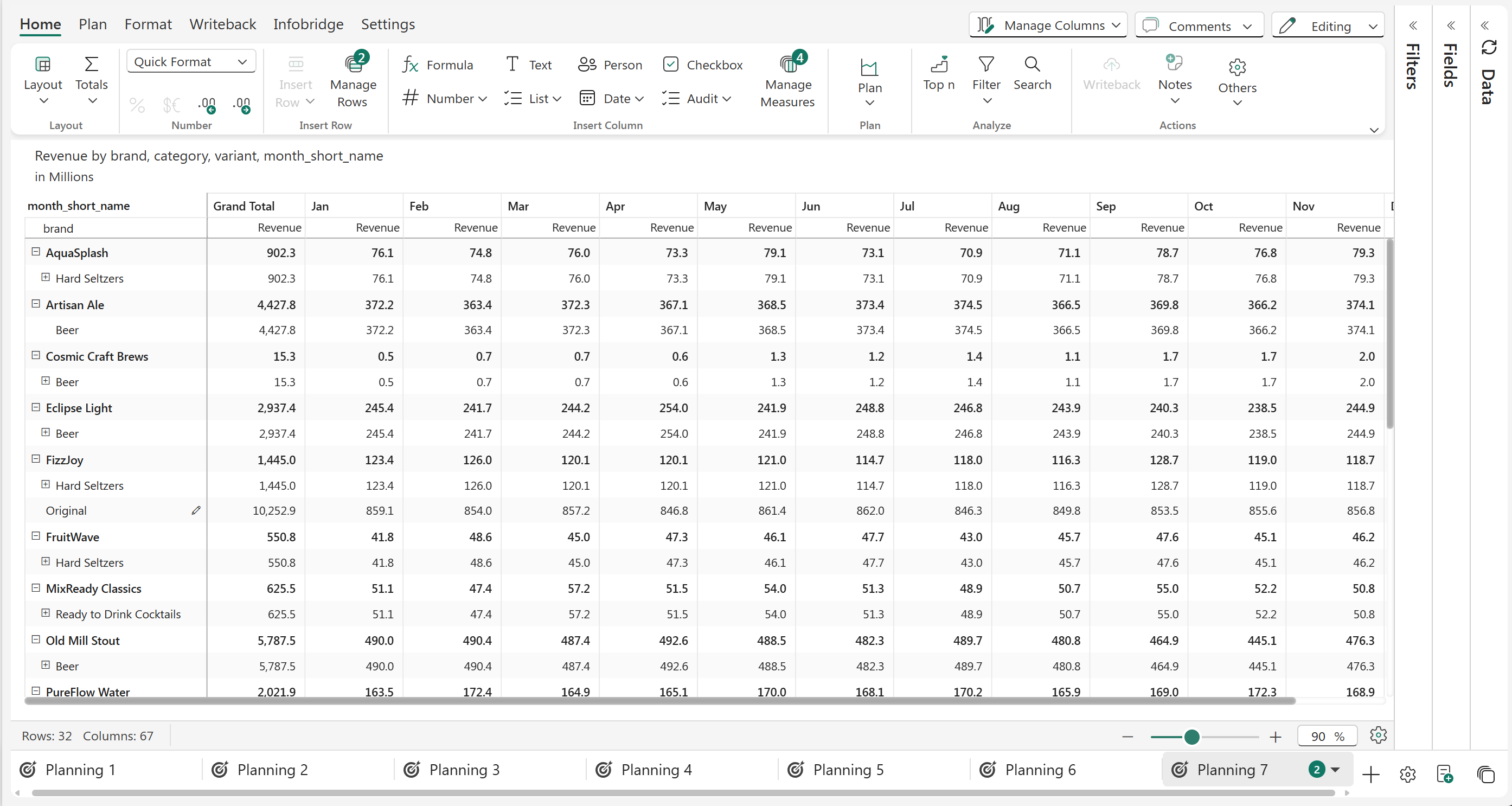The image size is (1512, 806).
Task: Click the Top n analyze icon
Action: coord(939,63)
